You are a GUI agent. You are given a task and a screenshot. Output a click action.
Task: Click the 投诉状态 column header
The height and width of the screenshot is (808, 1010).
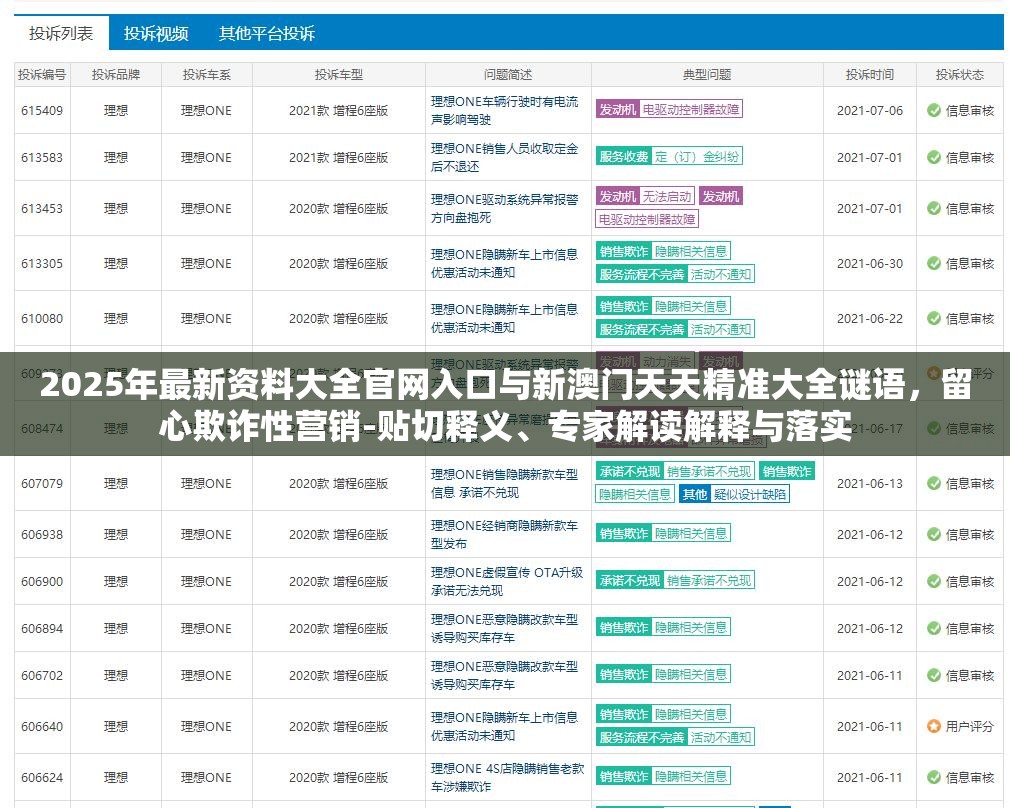(x=960, y=75)
